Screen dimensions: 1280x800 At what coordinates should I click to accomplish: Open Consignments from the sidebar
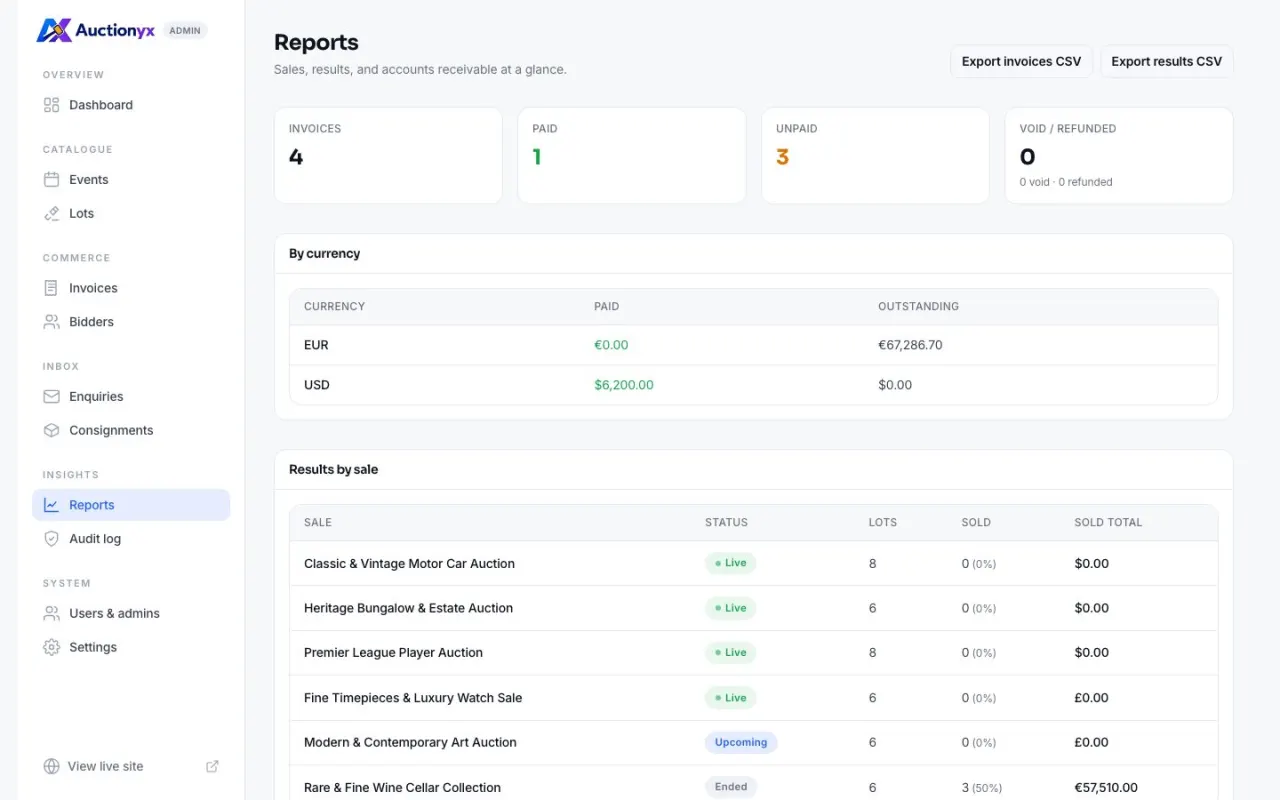tap(131, 431)
